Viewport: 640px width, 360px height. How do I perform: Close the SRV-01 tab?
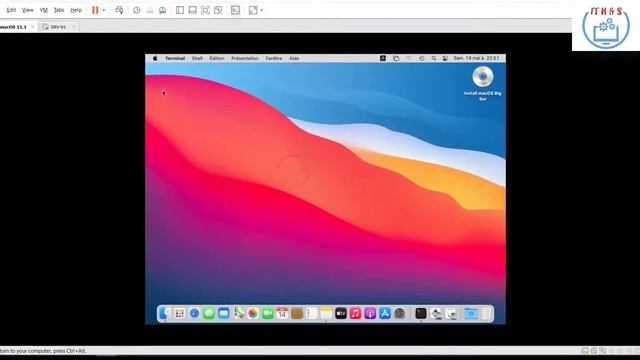coord(73,27)
